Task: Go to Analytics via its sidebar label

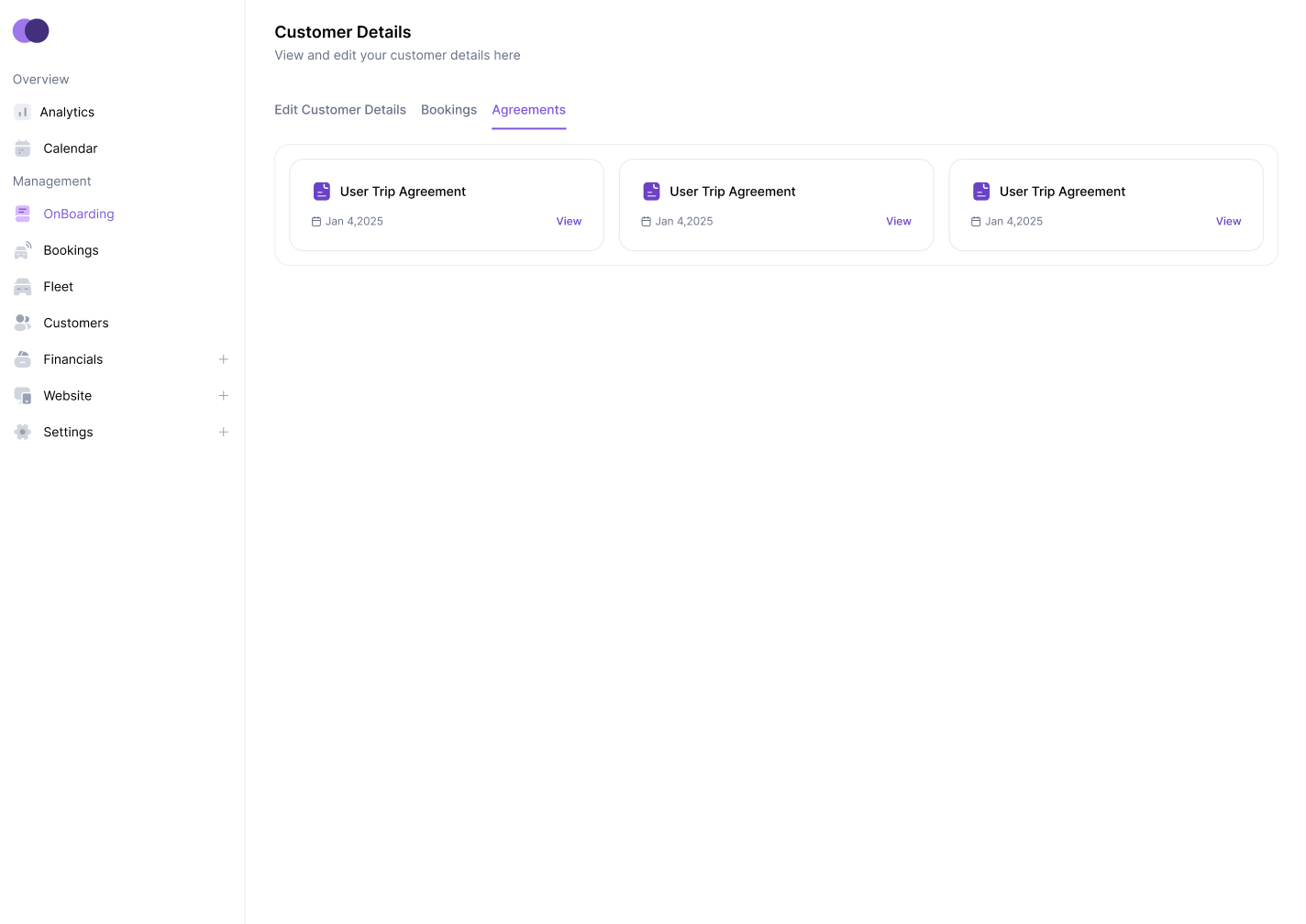Action: [67, 112]
